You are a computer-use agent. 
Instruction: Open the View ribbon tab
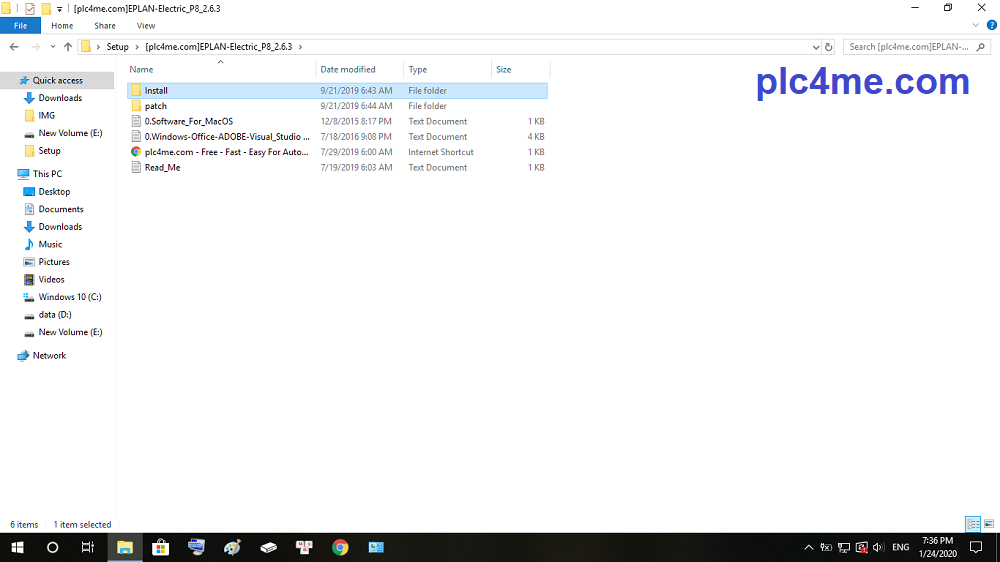(146, 25)
